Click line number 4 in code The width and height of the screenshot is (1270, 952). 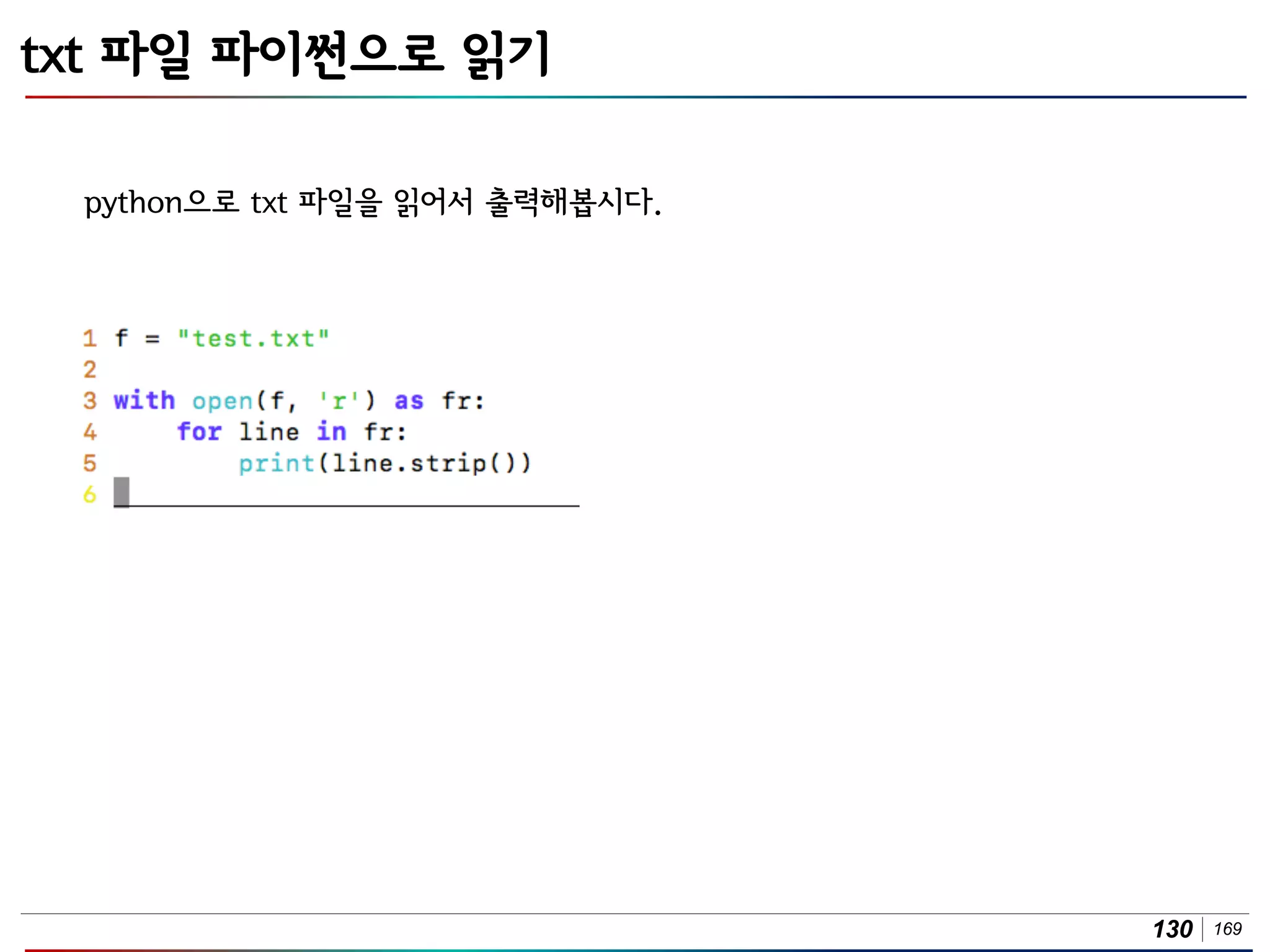[90, 432]
